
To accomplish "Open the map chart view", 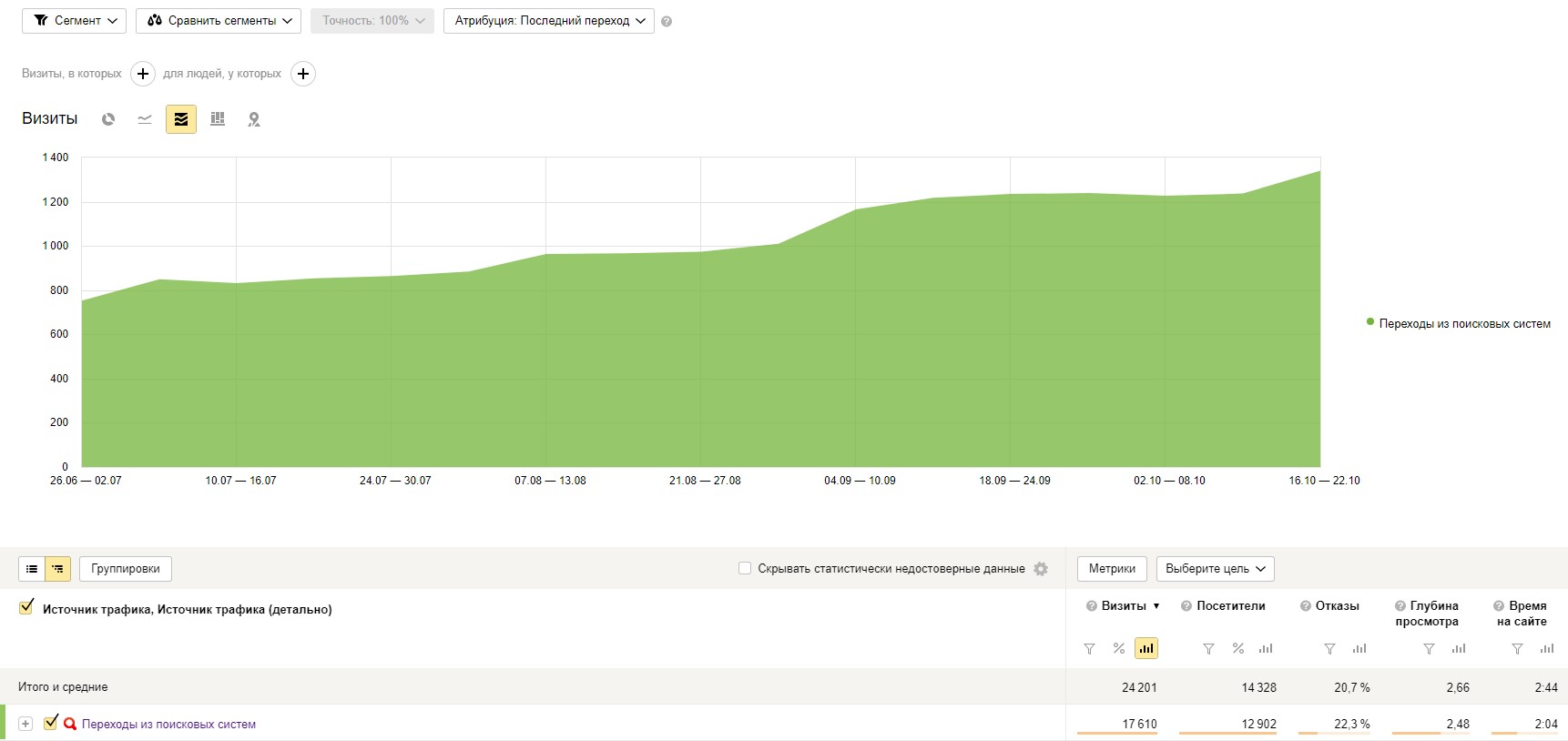I will click(x=254, y=119).
